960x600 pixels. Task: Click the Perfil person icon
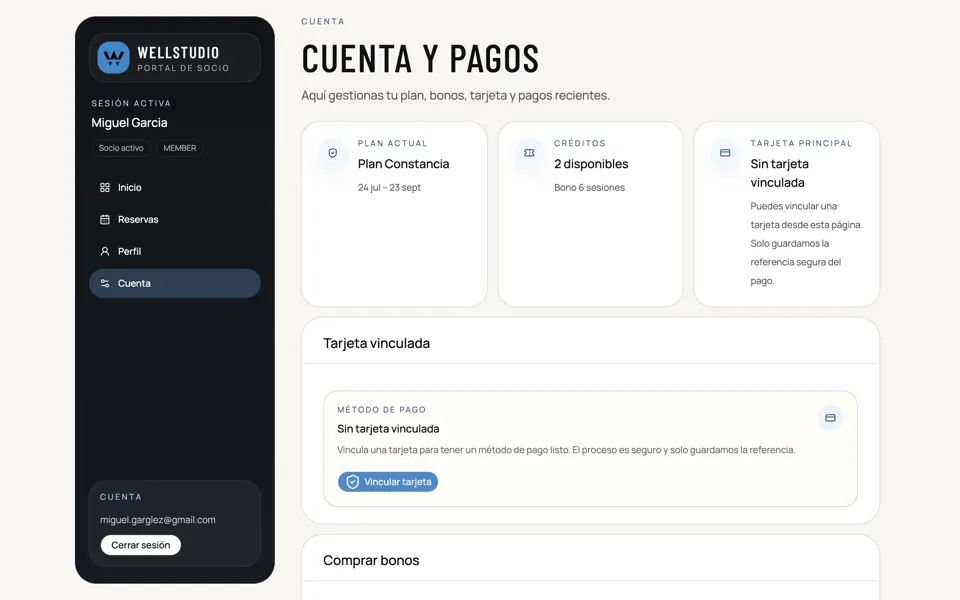pyautogui.click(x=105, y=251)
